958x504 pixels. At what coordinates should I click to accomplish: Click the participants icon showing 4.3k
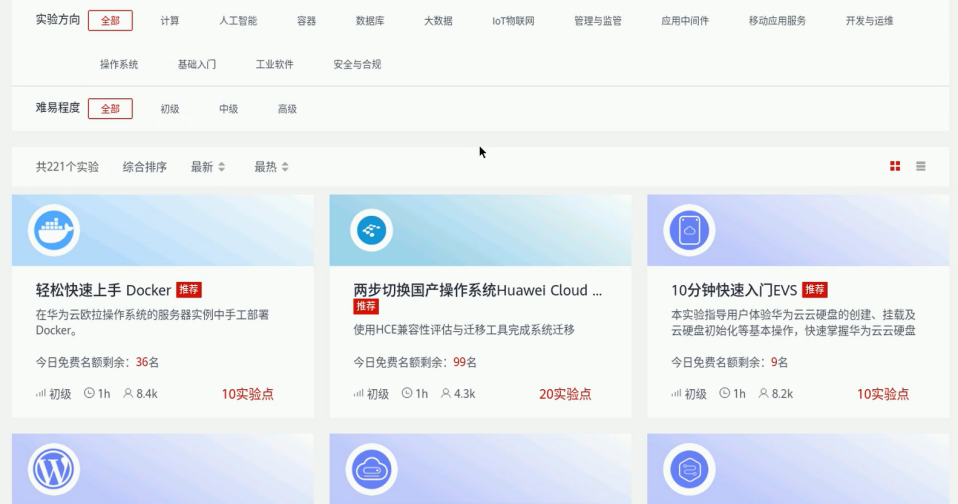pyautogui.click(x=445, y=393)
